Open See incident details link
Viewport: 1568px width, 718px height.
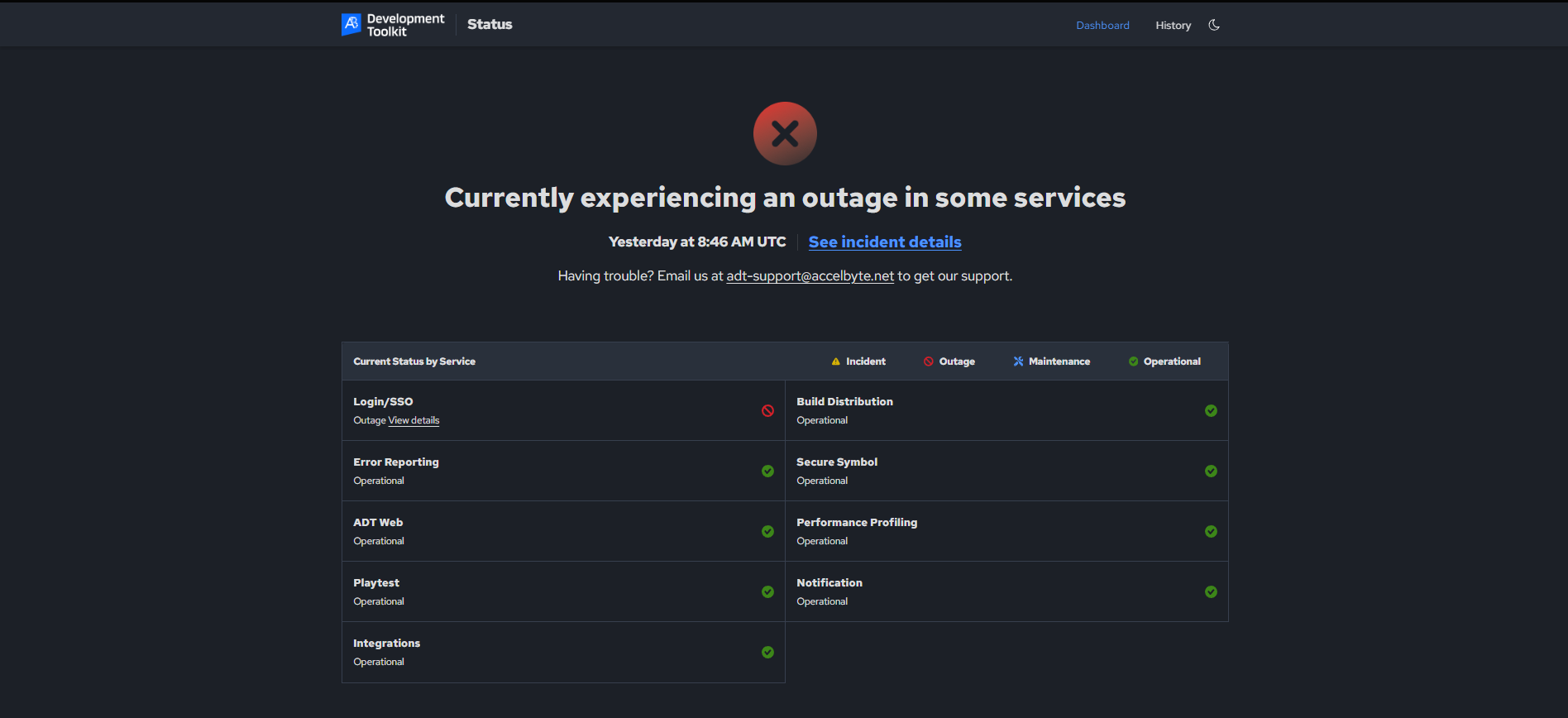(x=885, y=242)
